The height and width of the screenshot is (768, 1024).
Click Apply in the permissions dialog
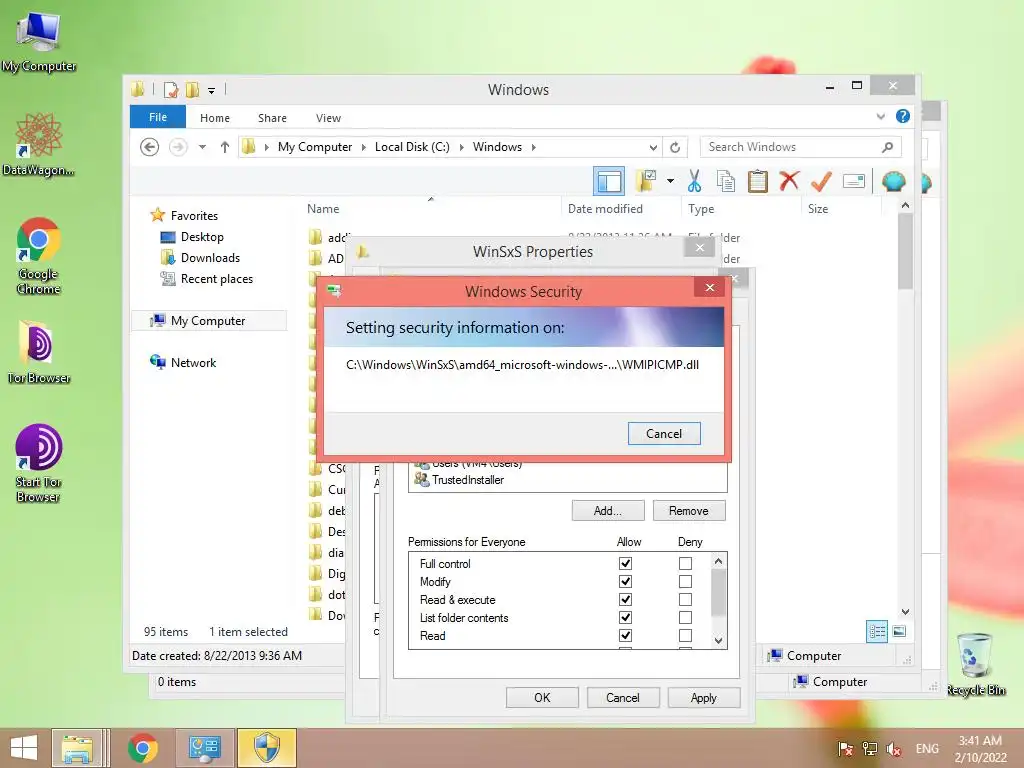tap(703, 697)
